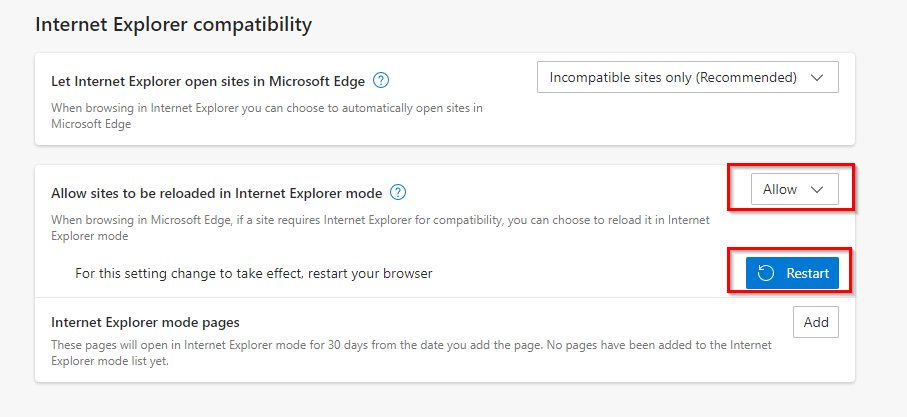Expand the chevron next to Allow
This screenshot has width=907, height=417.
(817, 189)
